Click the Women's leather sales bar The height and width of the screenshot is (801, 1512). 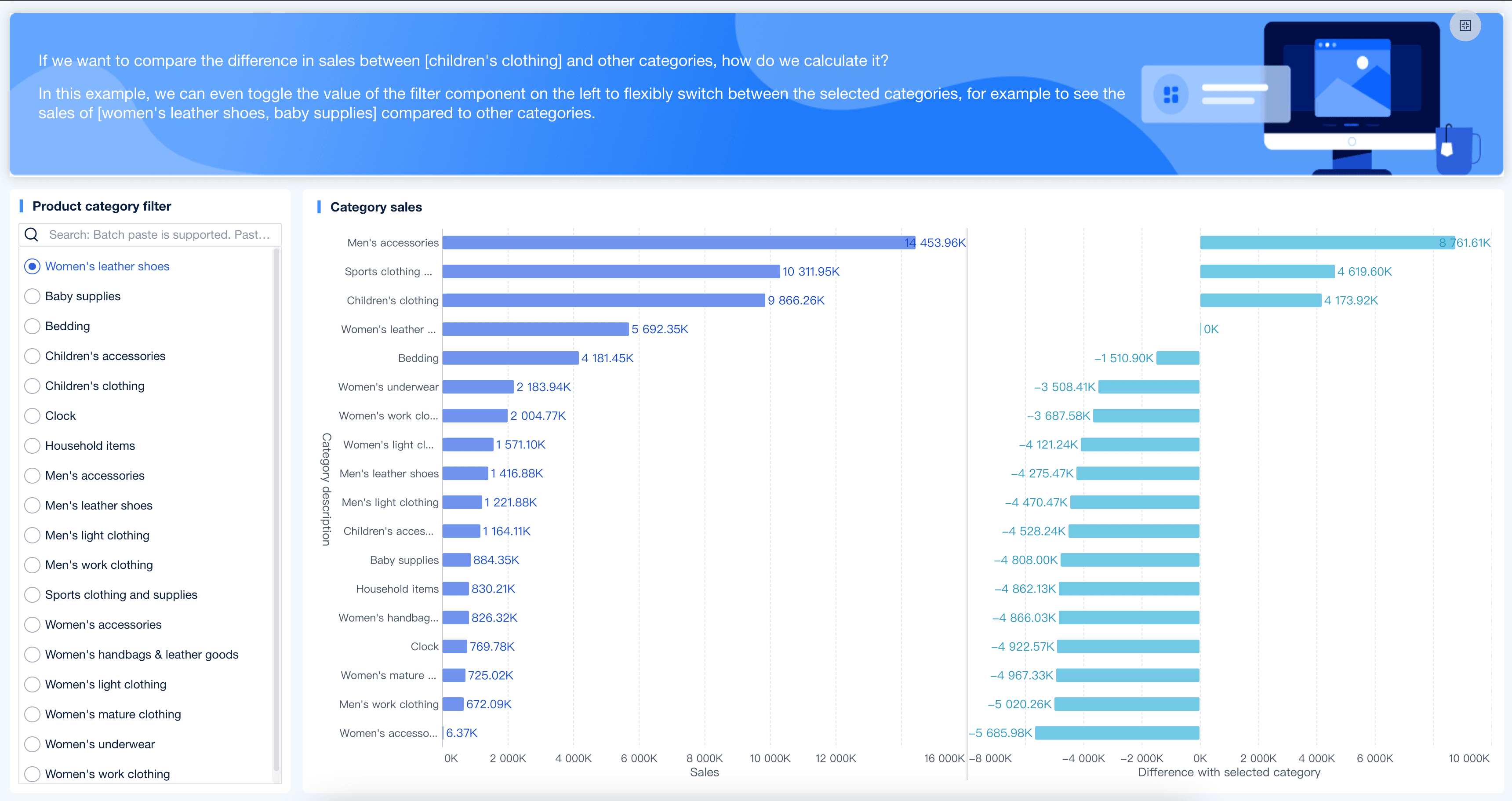(536, 329)
